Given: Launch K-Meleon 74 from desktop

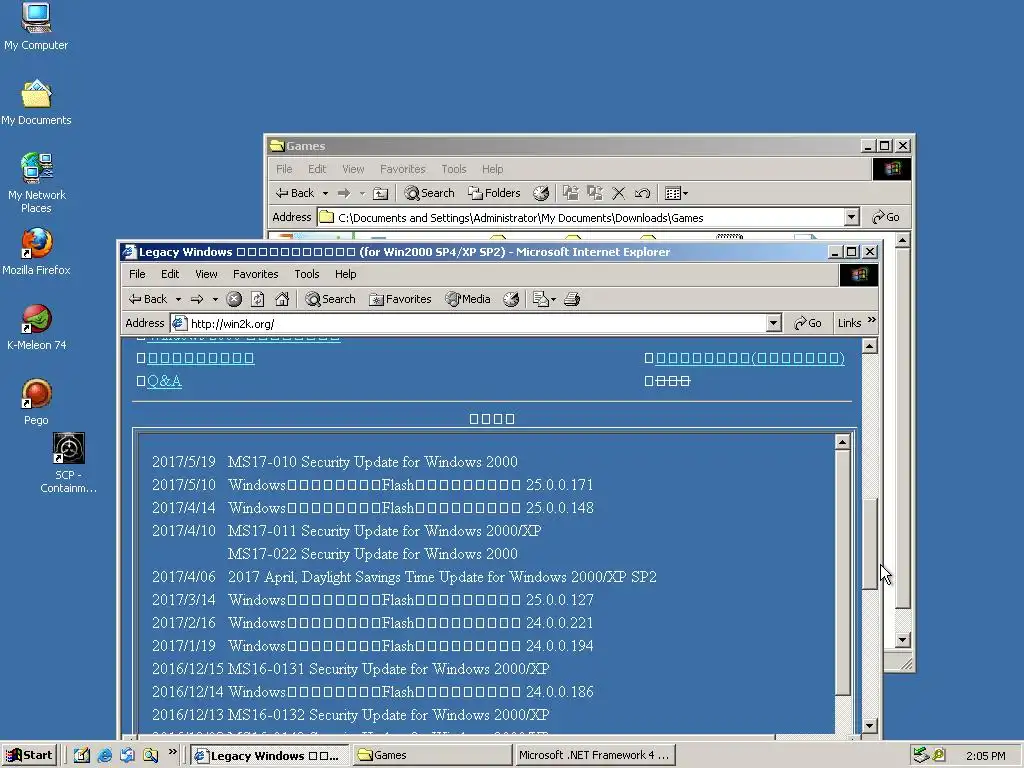Looking at the screenshot, I should [36, 327].
